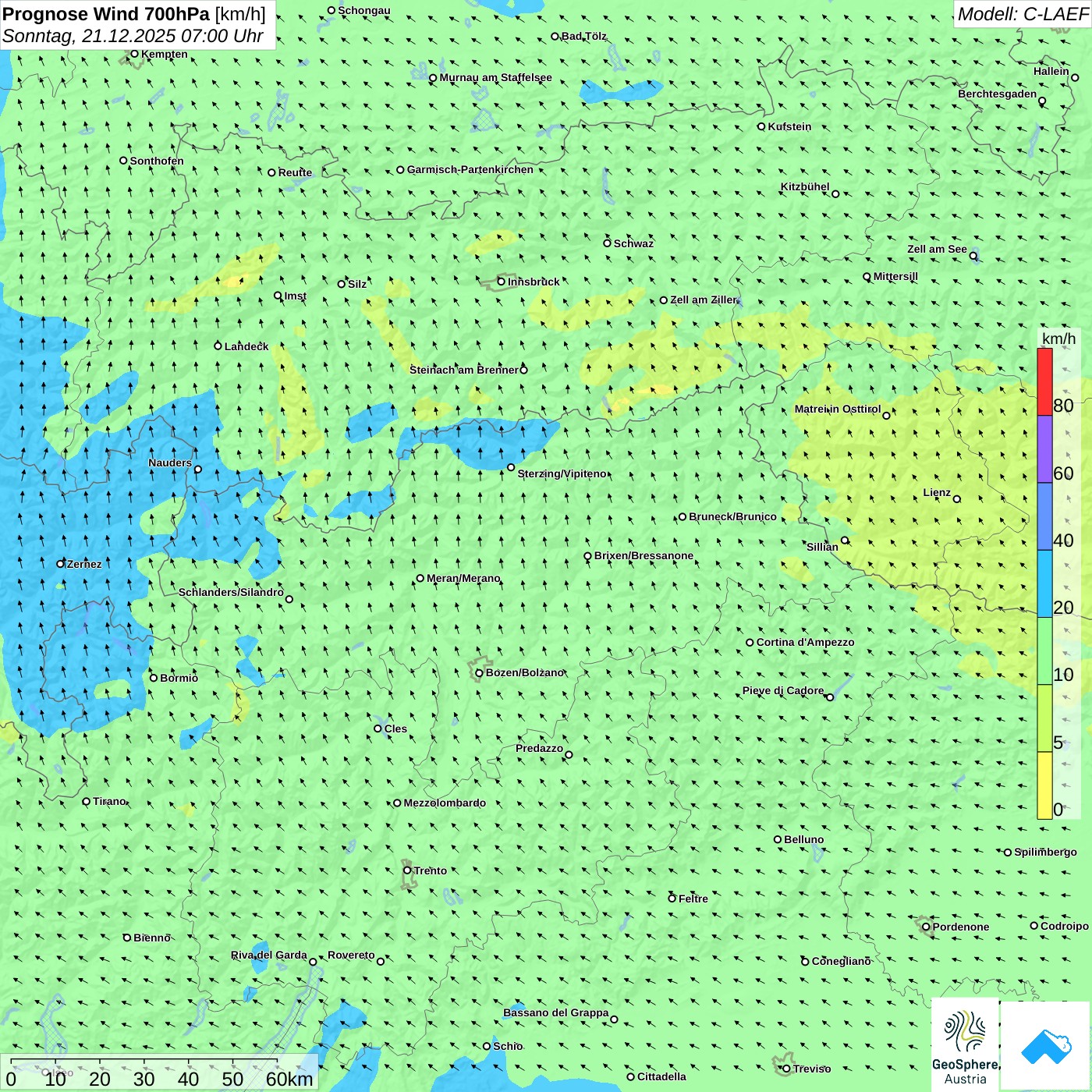Click the Predazzo label
The height and width of the screenshot is (1092, 1092).
coord(539,748)
